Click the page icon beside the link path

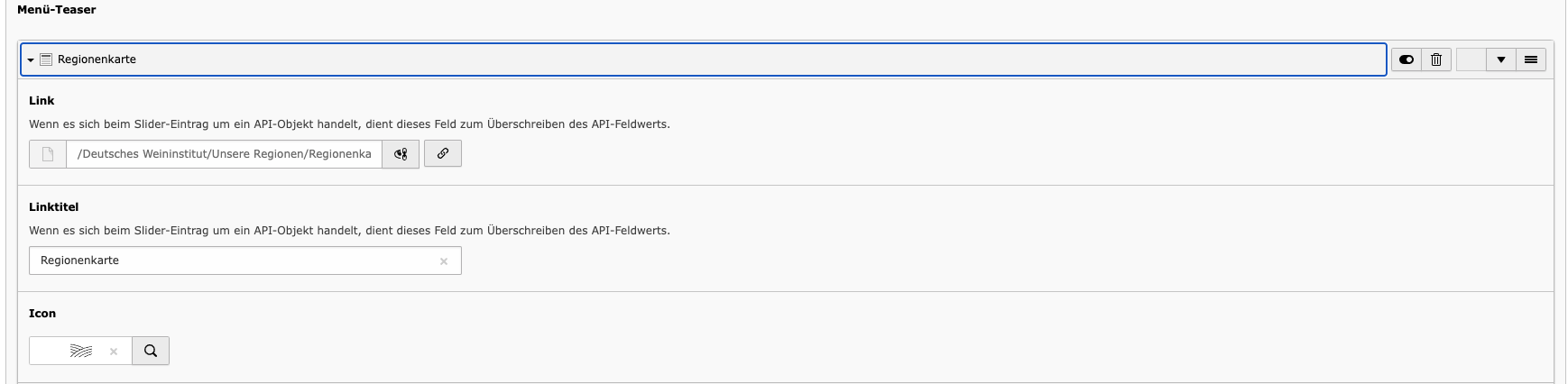tap(48, 154)
